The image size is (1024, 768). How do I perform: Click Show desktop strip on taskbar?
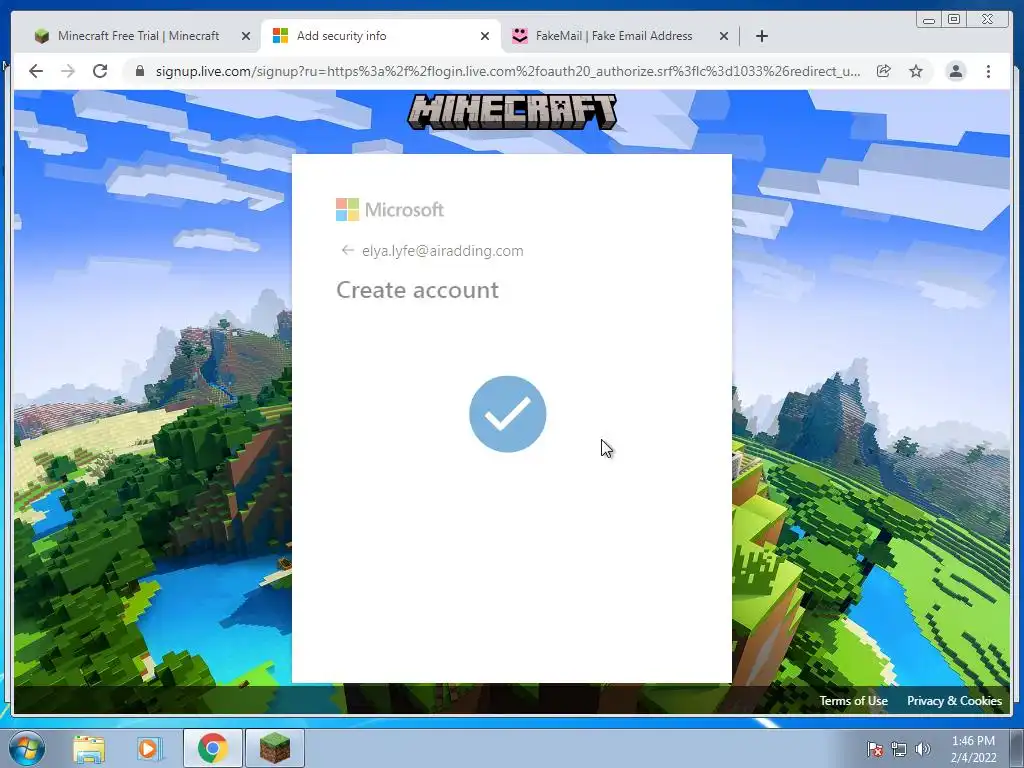pos(1017,748)
